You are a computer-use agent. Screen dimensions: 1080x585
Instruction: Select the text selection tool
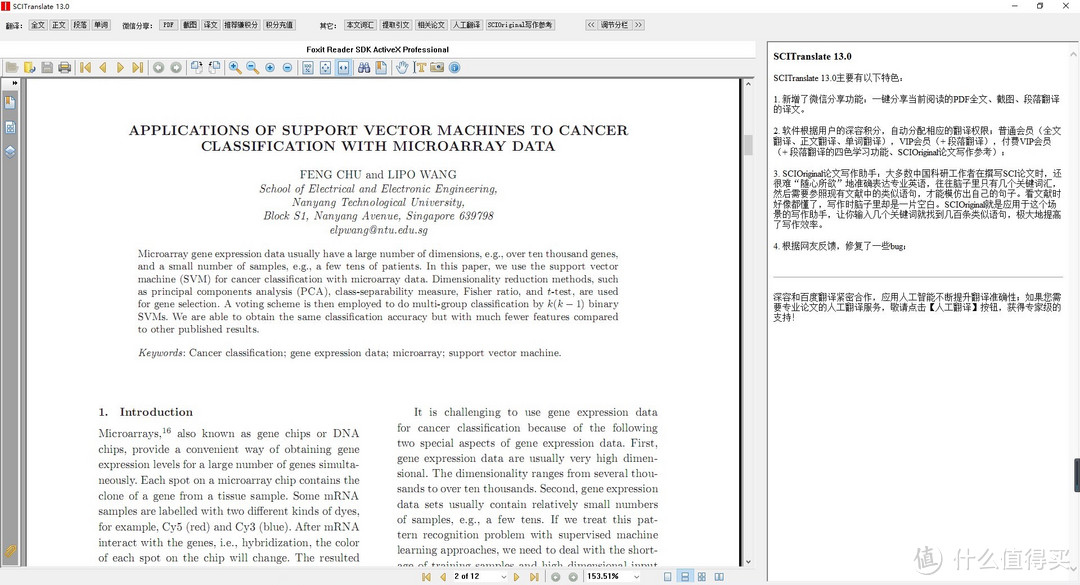tap(419, 68)
